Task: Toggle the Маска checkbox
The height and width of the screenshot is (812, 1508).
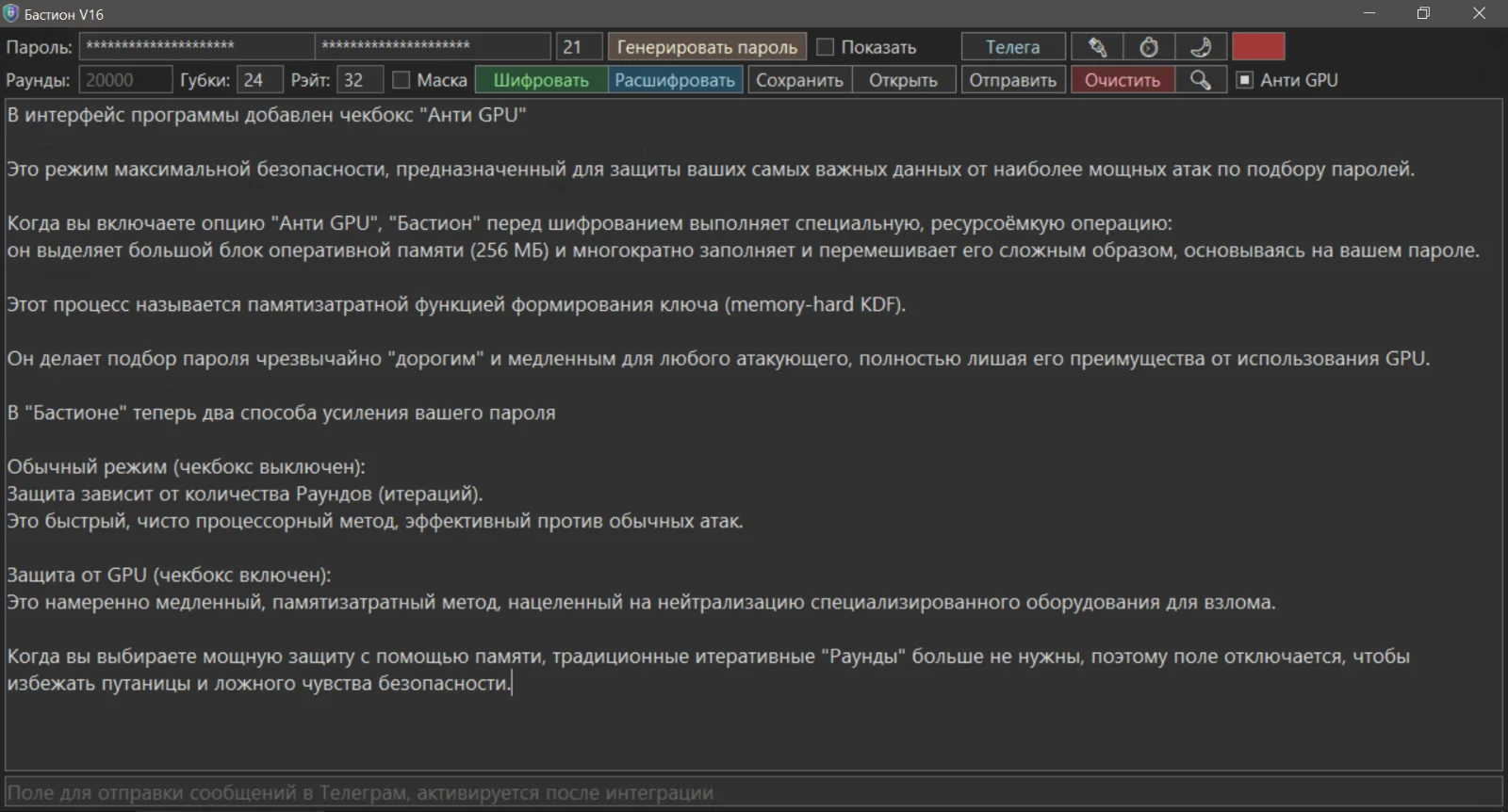Action: pyautogui.click(x=402, y=80)
